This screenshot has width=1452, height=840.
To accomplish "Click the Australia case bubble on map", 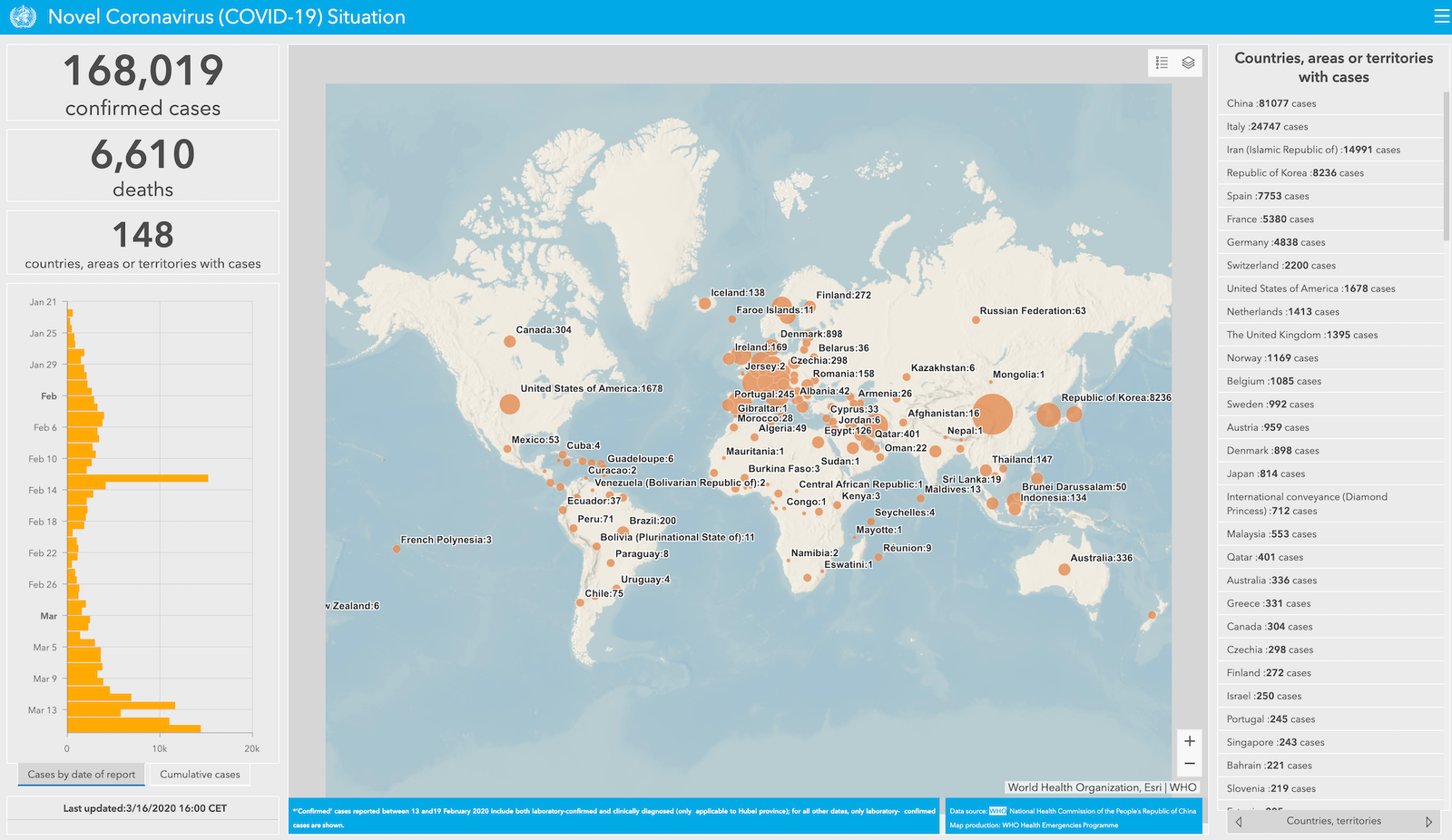I will pos(1064,570).
